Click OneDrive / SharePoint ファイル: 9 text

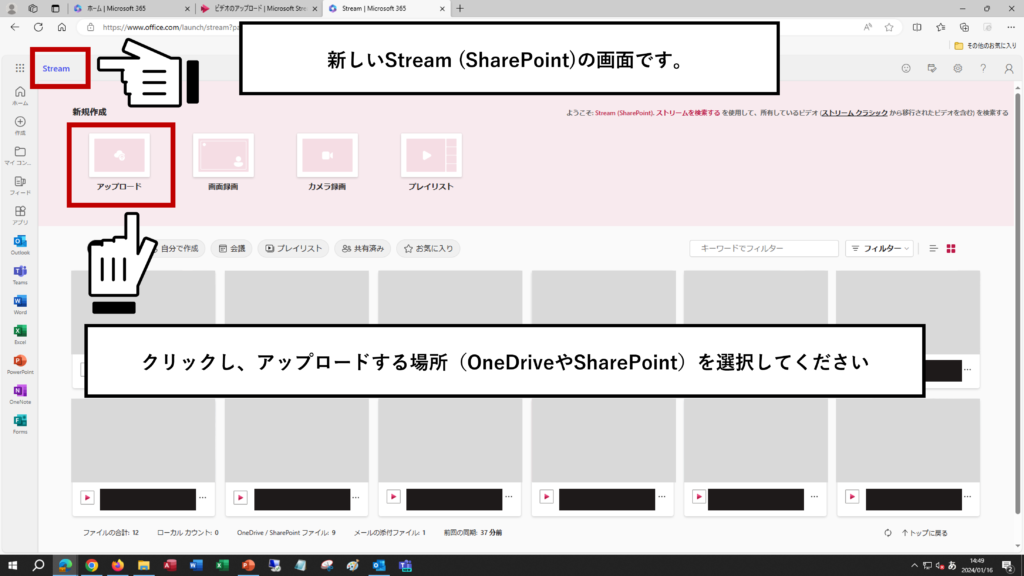[x=286, y=533]
